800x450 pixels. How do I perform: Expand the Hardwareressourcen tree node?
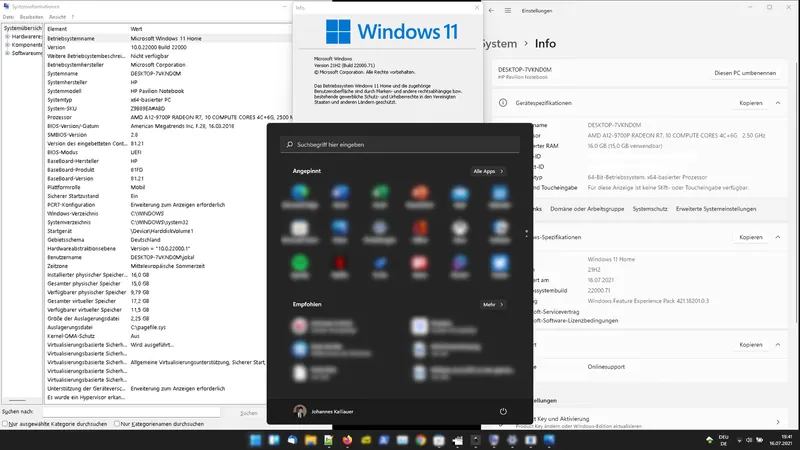coord(7,37)
